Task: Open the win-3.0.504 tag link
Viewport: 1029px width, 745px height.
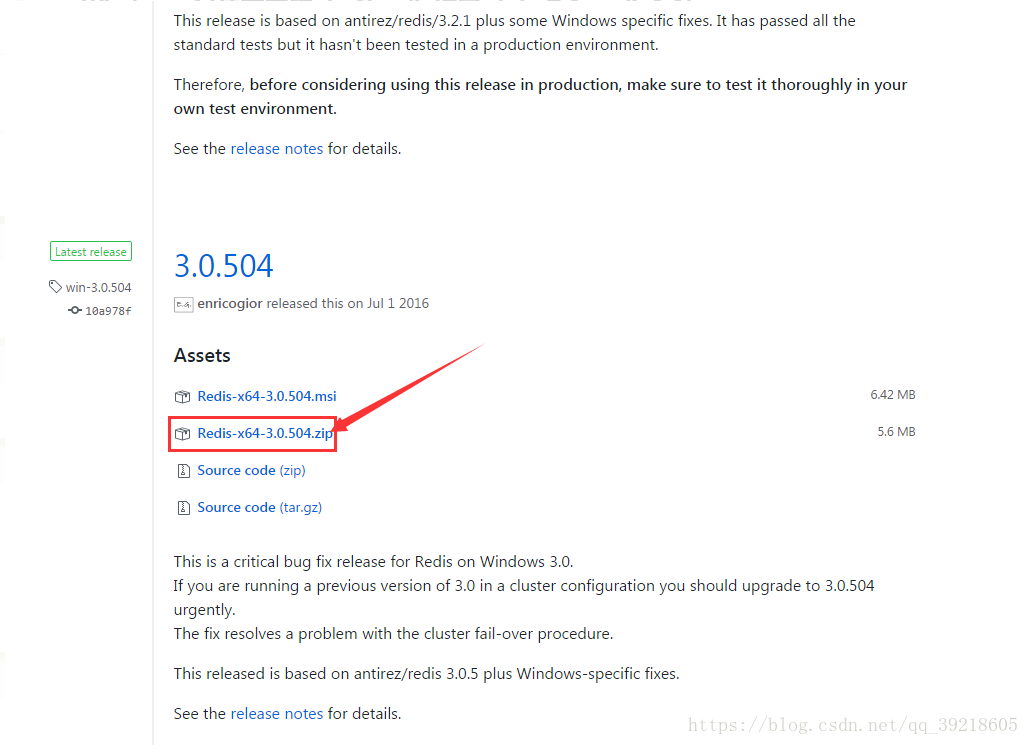Action: pos(98,287)
